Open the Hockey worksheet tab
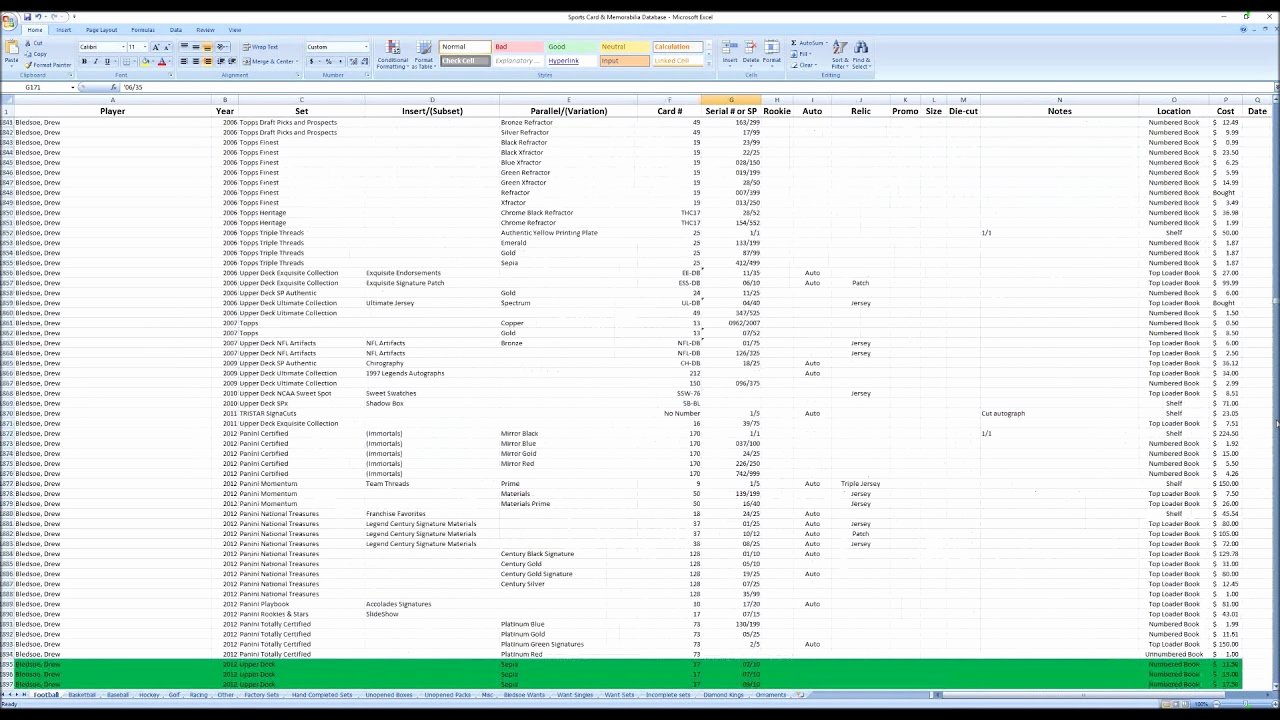 [x=149, y=694]
